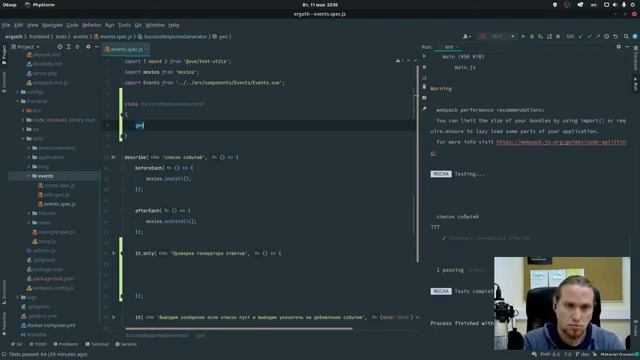This screenshot has width=640, height=360.
Task: Click the Git push arrow icon
Action: click(598, 36)
